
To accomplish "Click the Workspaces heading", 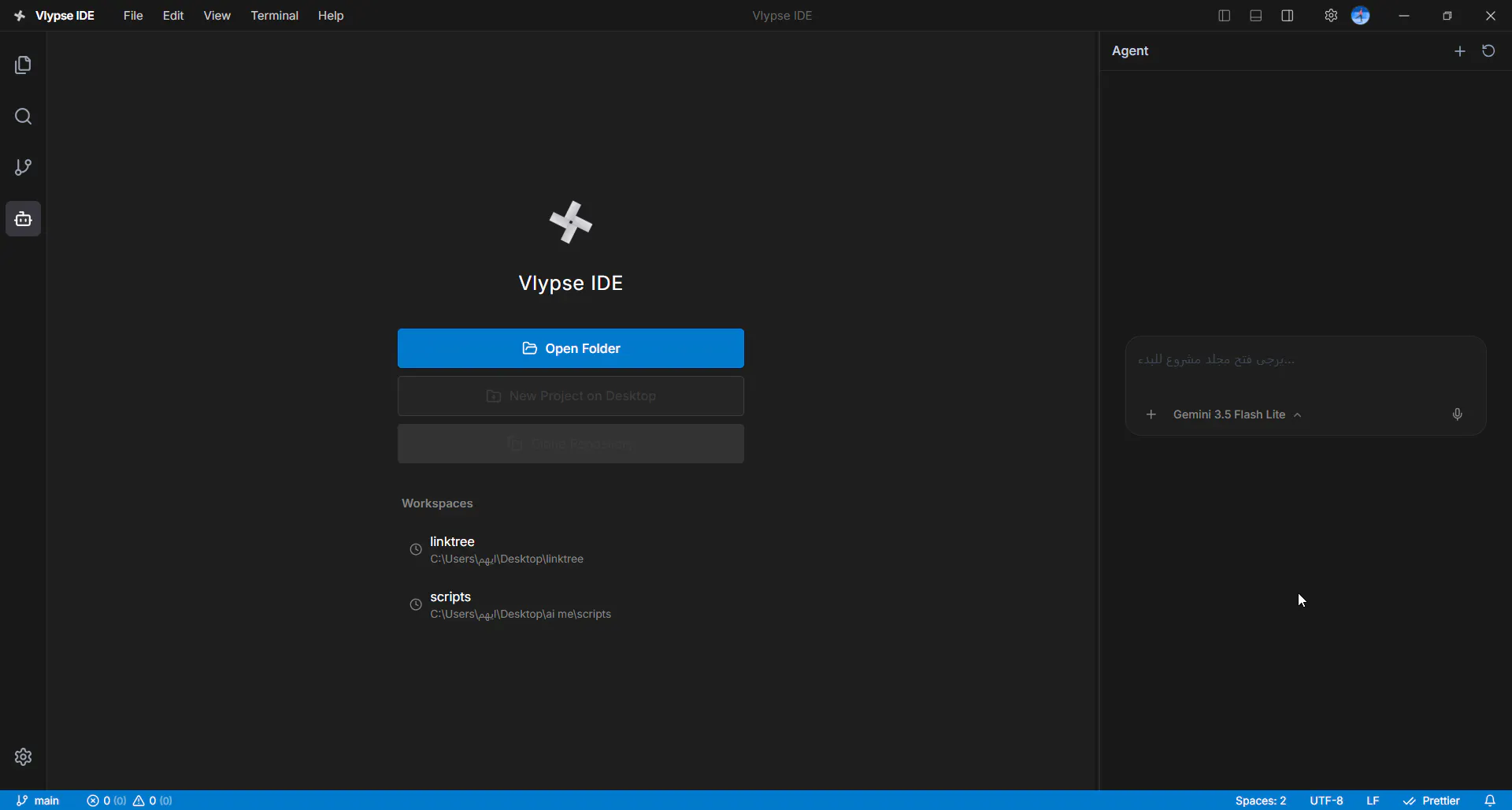I will pyautogui.click(x=437, y=503).
